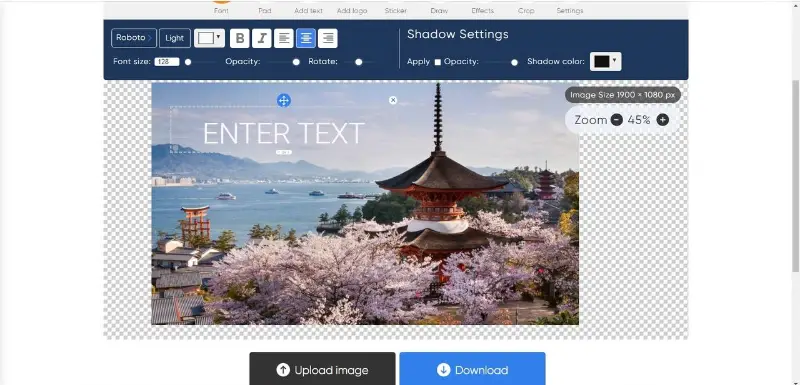Click the Upload image button
This screenshot has height=385, width=800.
pyautogui.click(x=322, y=369)
